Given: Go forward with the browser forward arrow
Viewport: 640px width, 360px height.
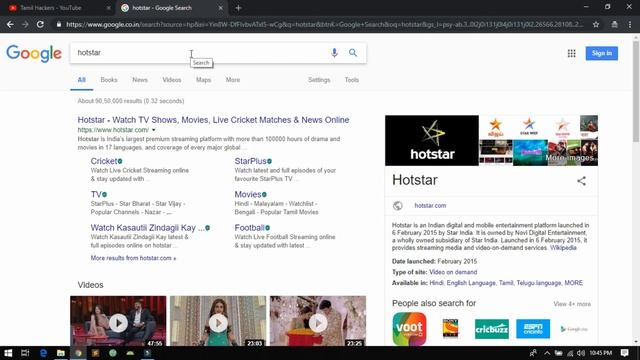Looking at the screenshot, I should pos(25,24).
